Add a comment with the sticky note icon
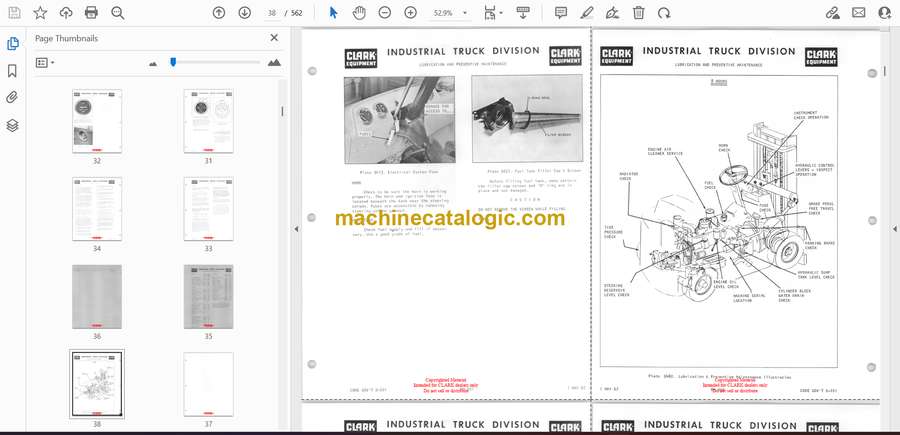Screen dimensions: 900x435 [x=561, y=13]
